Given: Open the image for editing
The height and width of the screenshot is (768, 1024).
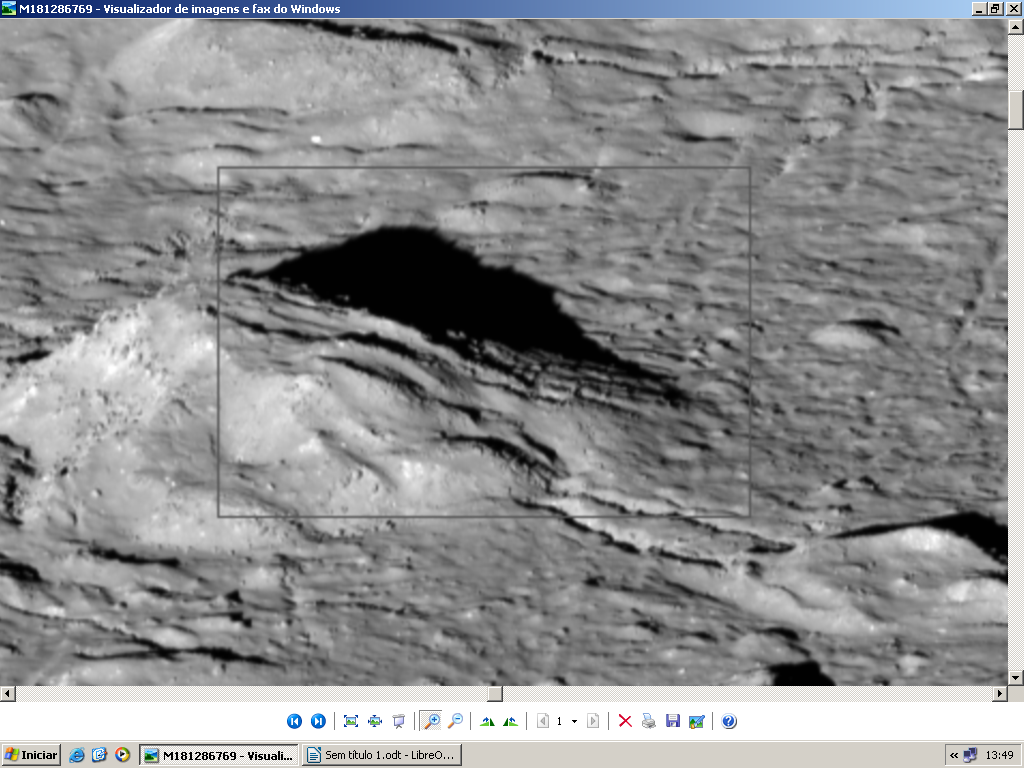Looking at the screenshot, I should pos(697,721).
